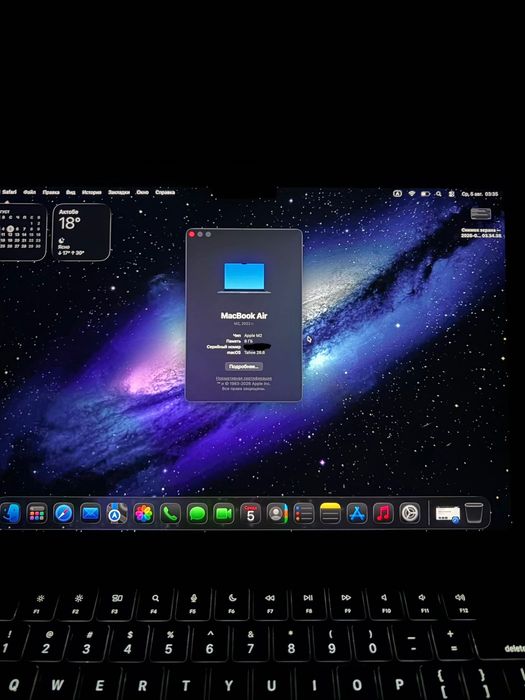Open Notes app in the Dock
The width and height of the screenshot is (525, 700).
tap(330, 514)
